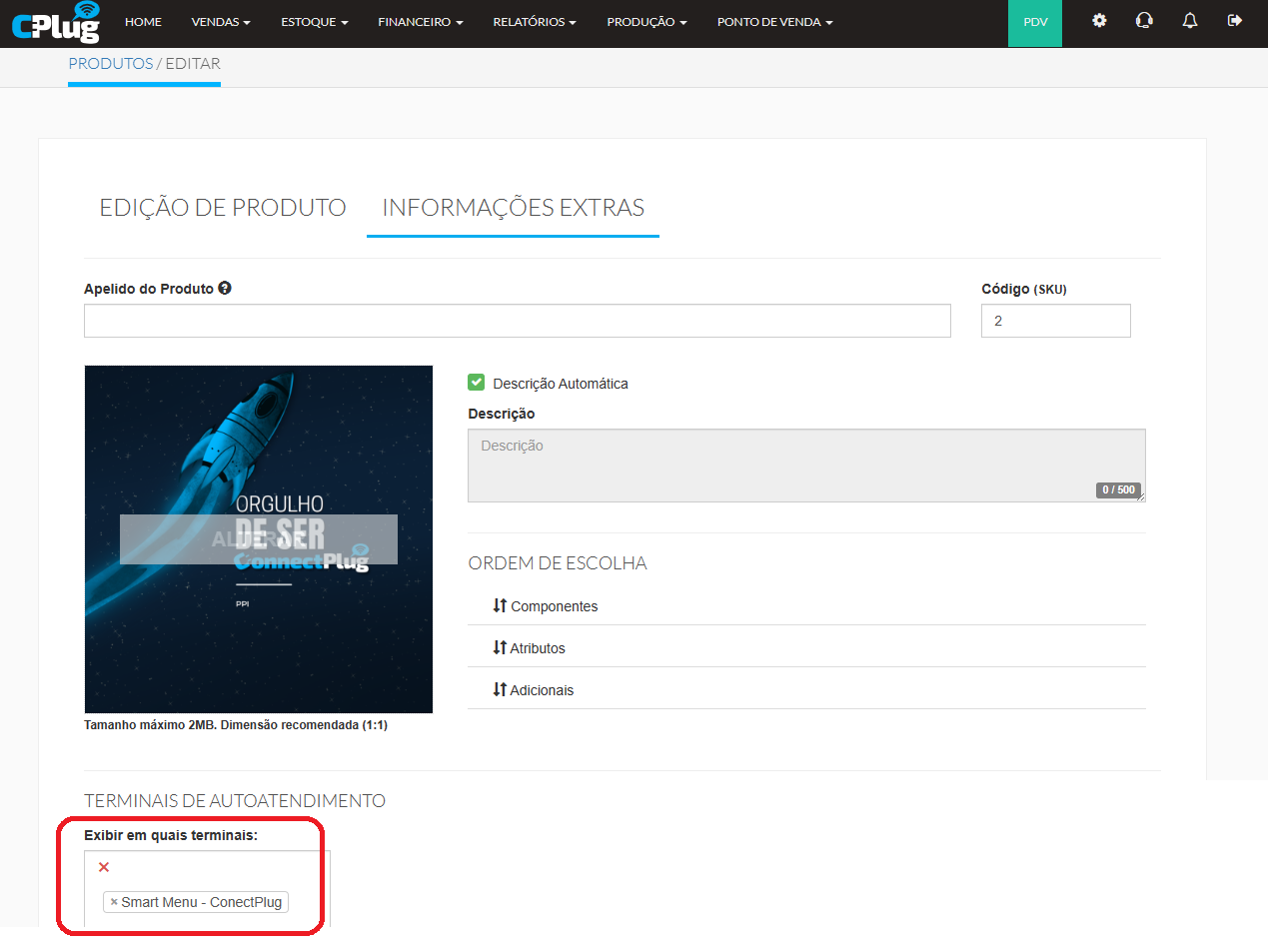Toggle Descrição Automática checkbox
This screenshot has height=952, width=1268.
pos(477,383)
